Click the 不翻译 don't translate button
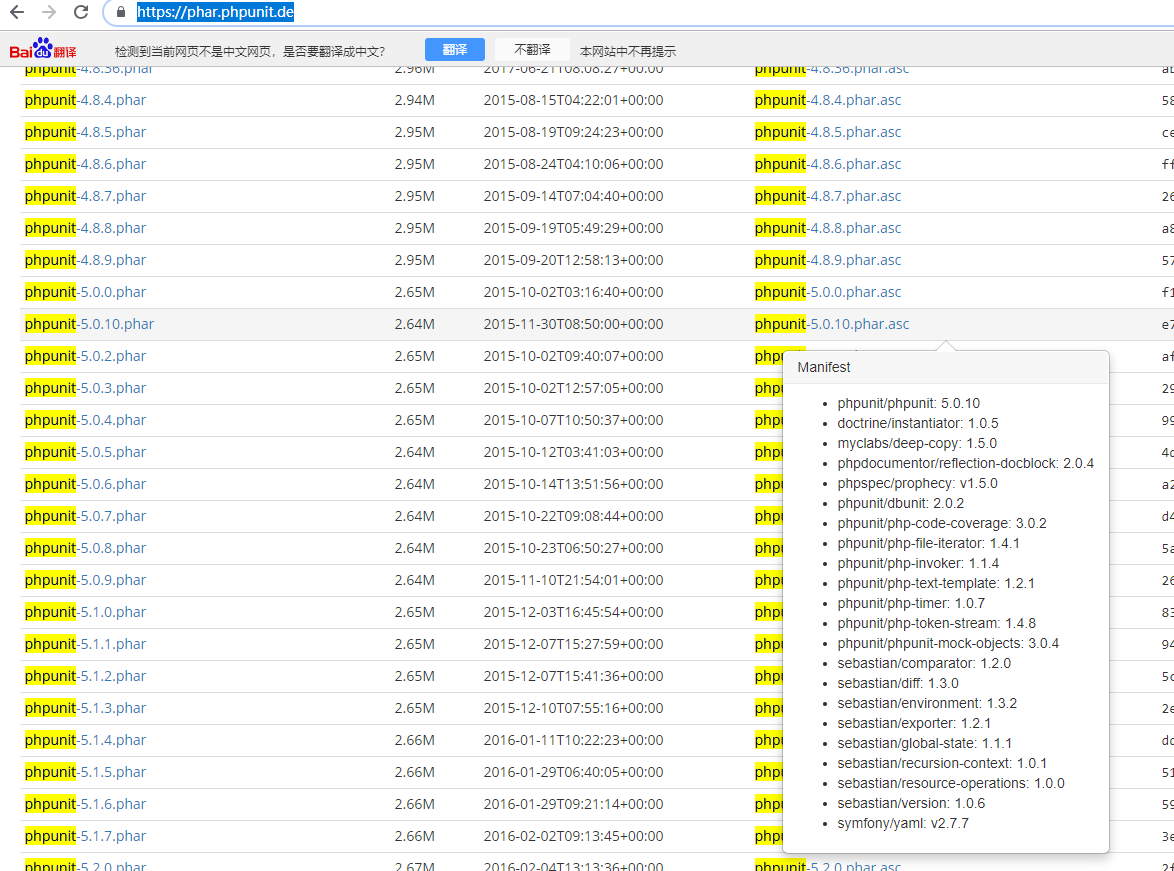The image size is (1174, 871). (x=532, y=50)
